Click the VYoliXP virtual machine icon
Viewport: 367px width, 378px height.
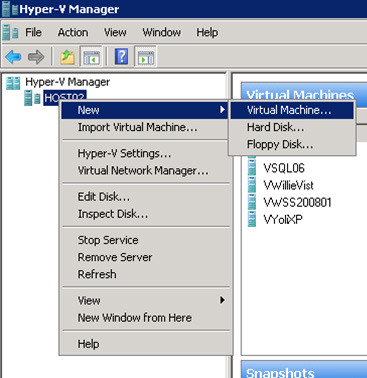pyautogui.click(x=252, y=219)
